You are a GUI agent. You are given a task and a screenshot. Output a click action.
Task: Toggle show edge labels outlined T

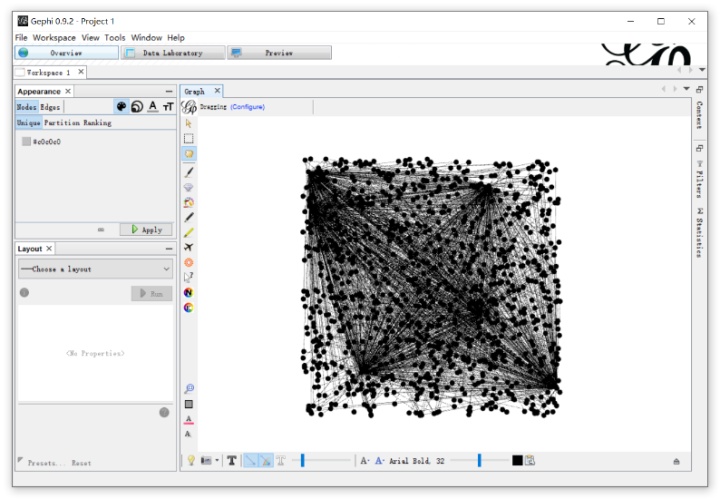pos(281,460)
